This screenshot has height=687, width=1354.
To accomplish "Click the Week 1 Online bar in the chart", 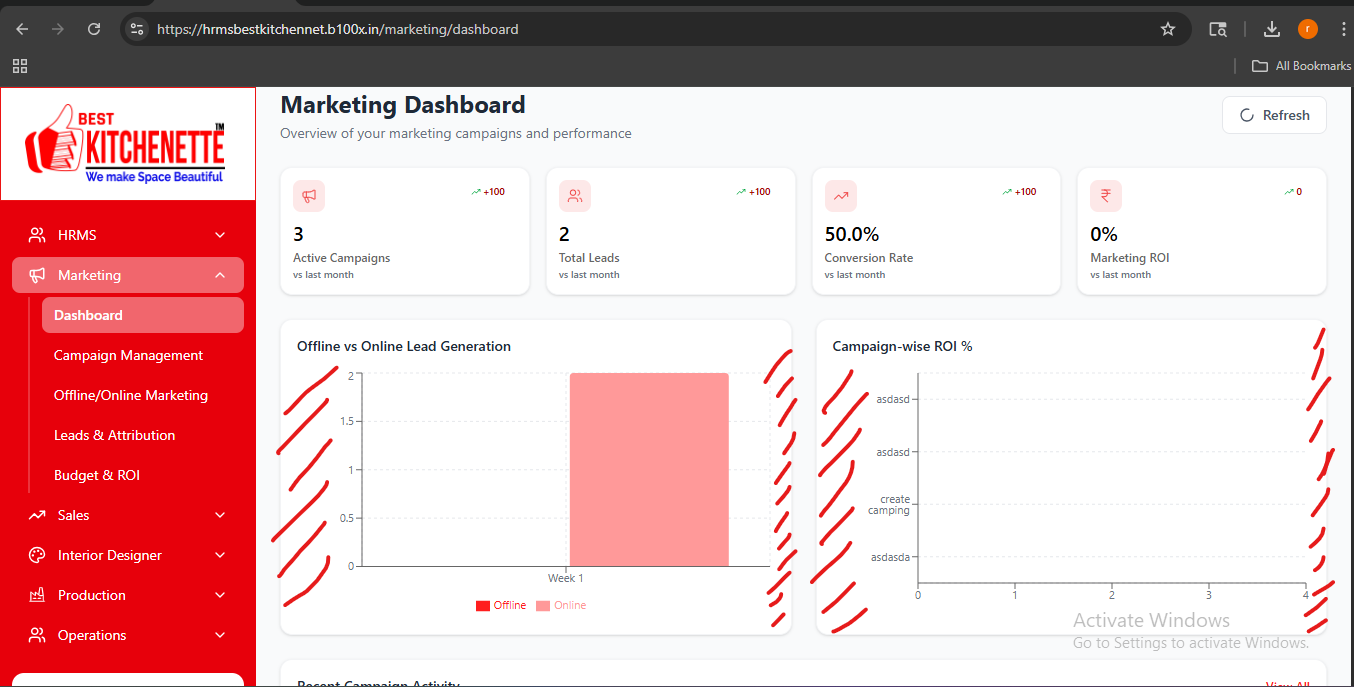I will pyautogui.click(x=649, y=470).
